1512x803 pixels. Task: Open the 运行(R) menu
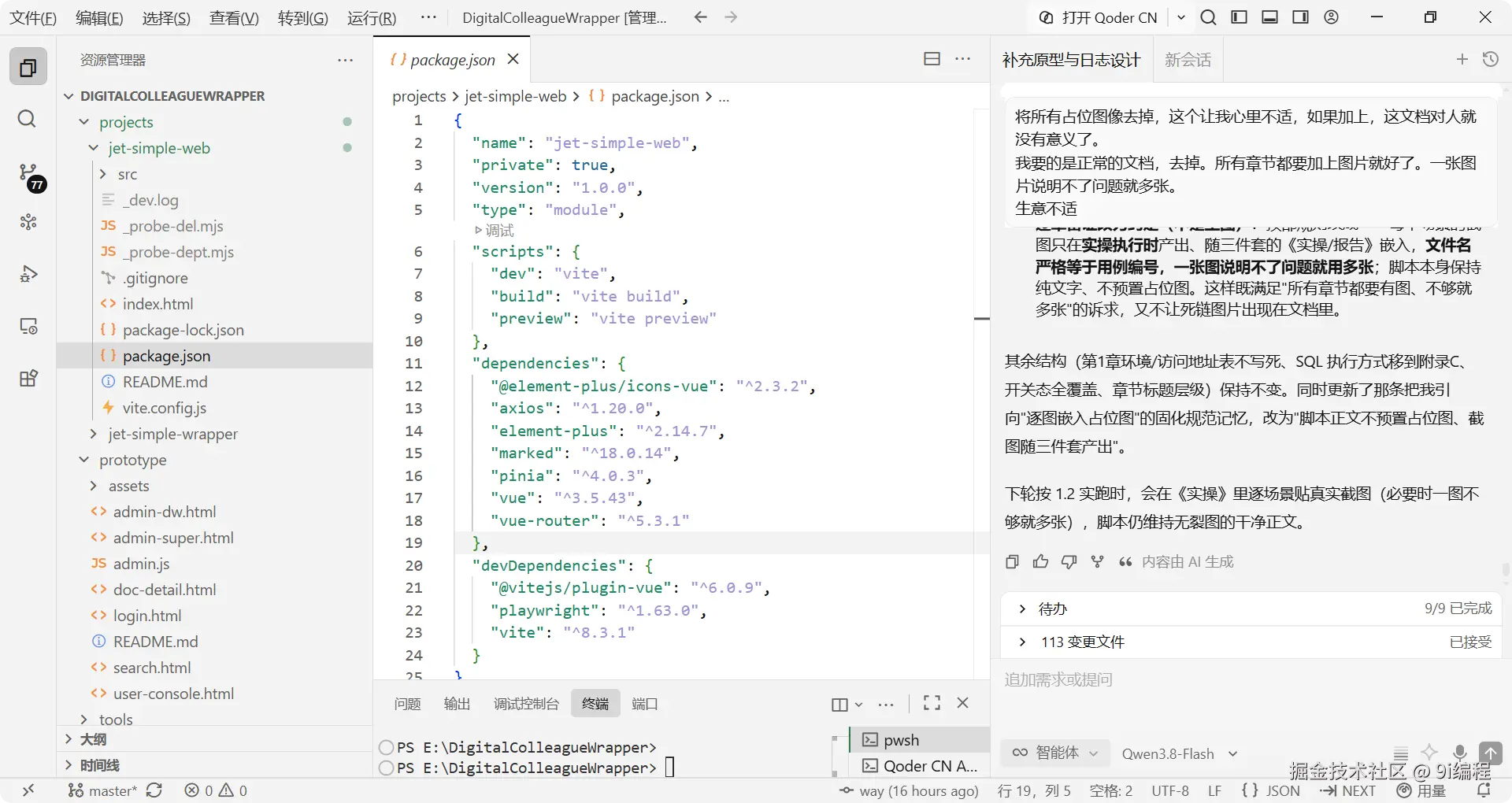click(372, 17)
